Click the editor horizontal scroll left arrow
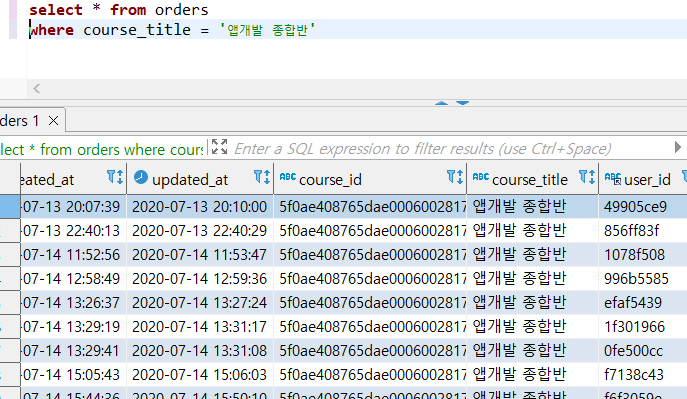This screenshot has width=687, height=399. tap(37, 88)
